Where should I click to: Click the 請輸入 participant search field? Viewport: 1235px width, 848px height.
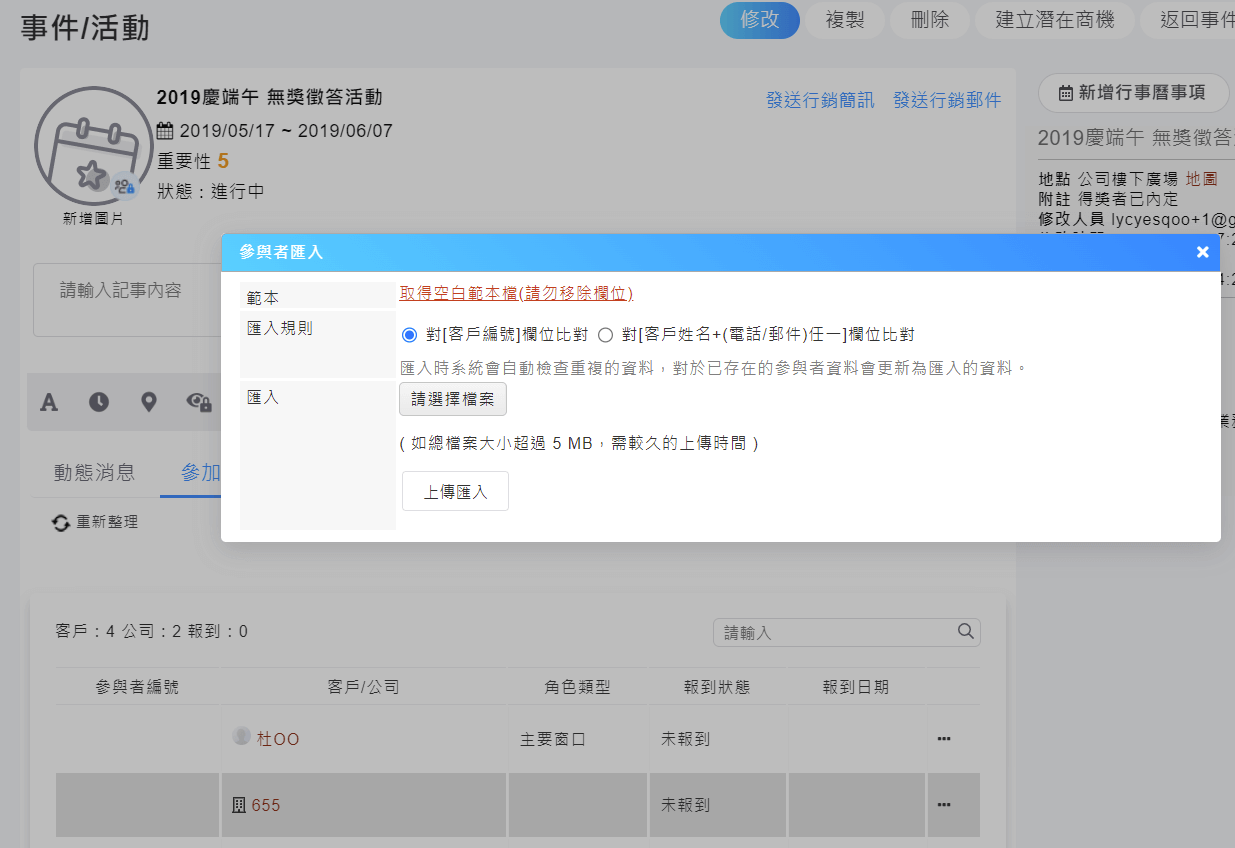835,632
